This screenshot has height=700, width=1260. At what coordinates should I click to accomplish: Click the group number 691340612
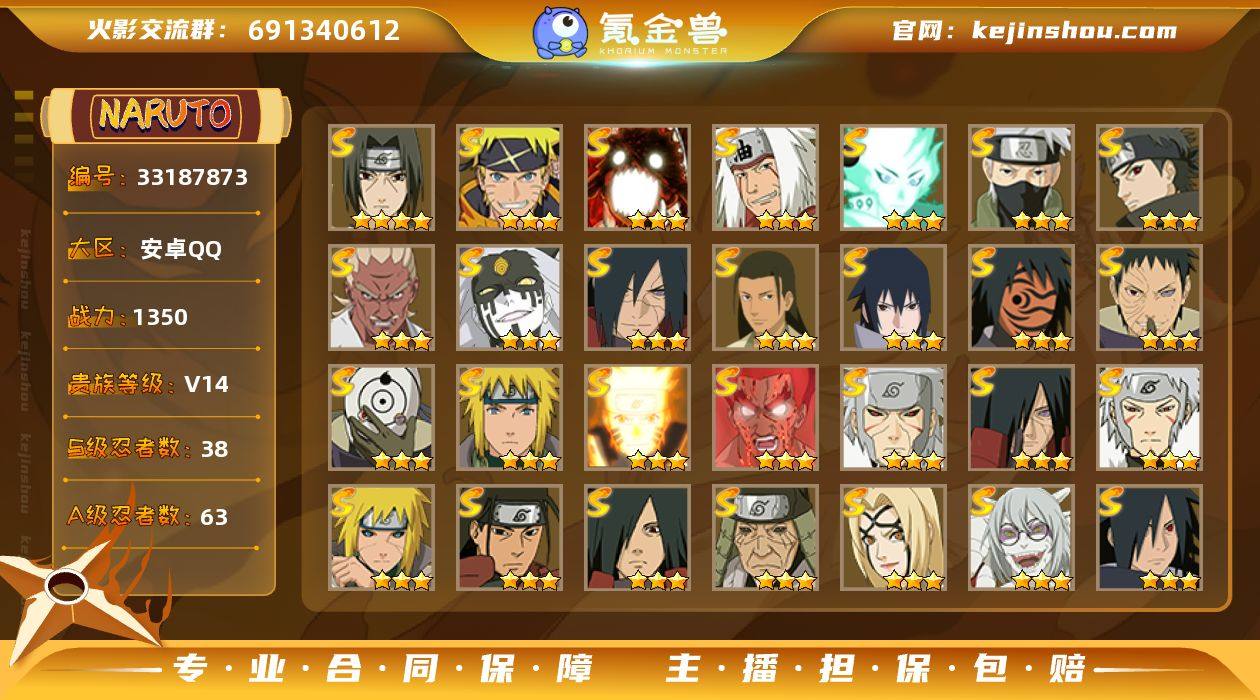pyautogui.click(x=324, y=30)
